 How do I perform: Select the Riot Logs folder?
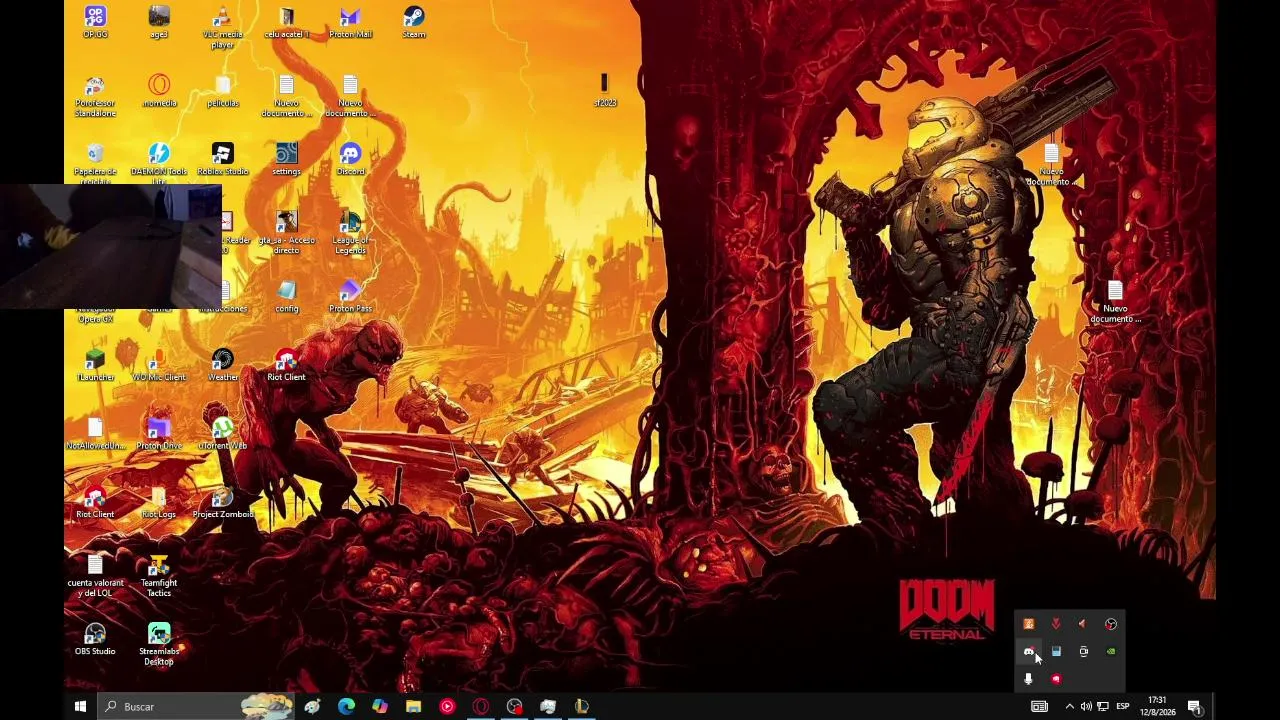(x=159, y=502)
